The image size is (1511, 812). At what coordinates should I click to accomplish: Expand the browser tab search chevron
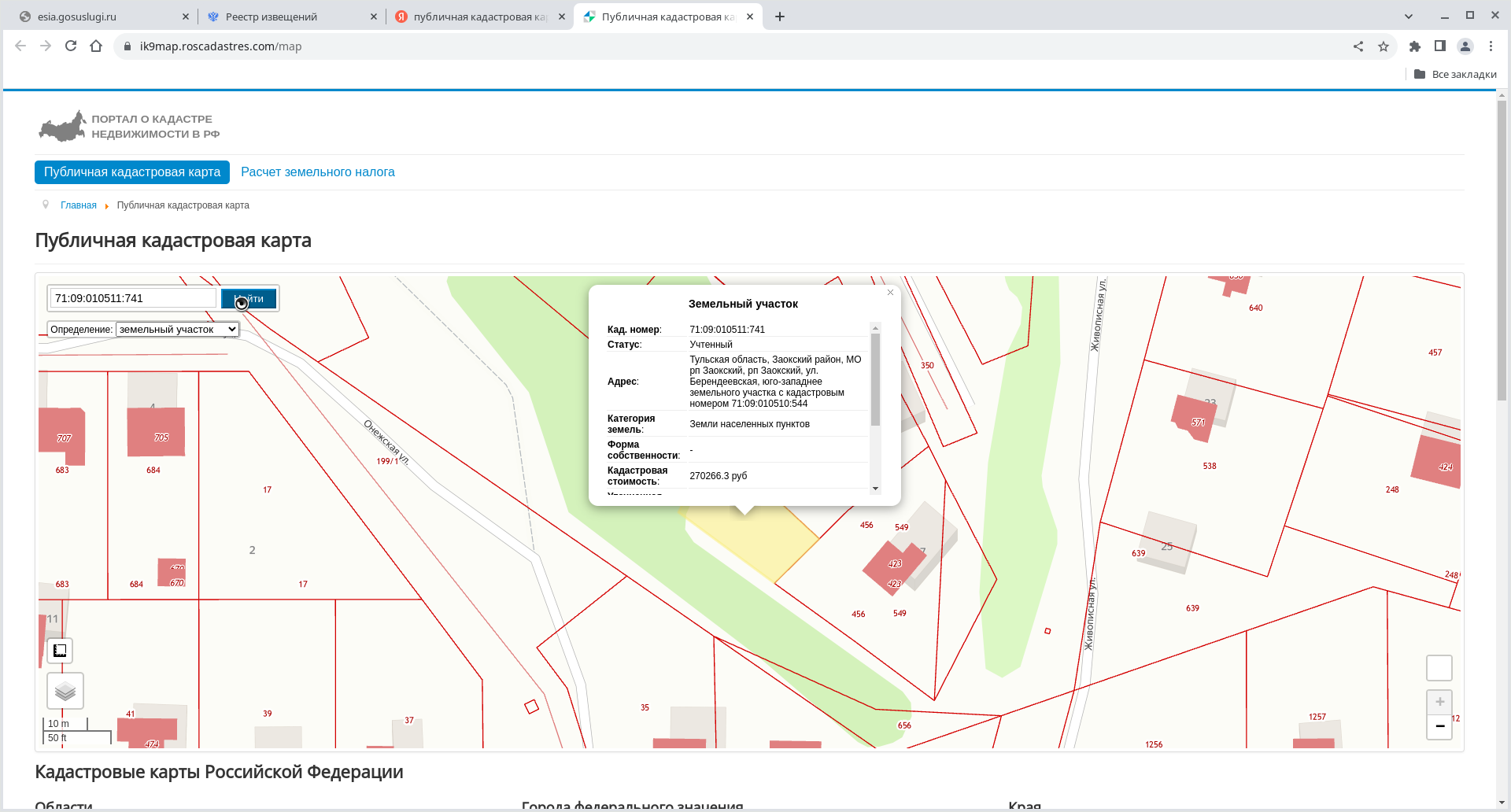point(1409,17)
